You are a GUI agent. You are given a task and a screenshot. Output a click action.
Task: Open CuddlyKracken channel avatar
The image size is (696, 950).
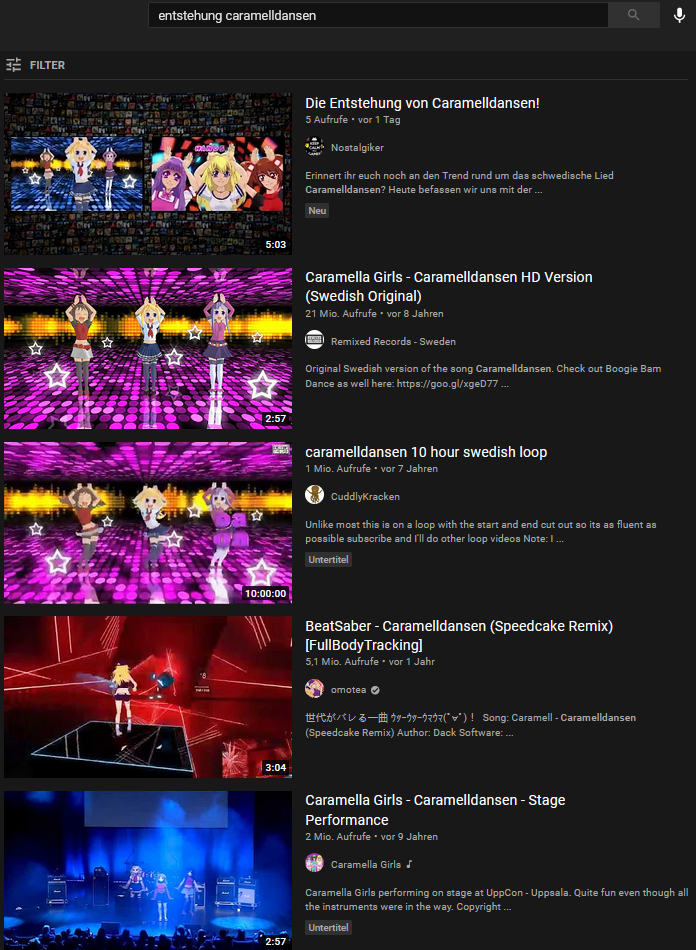point(314,496)
